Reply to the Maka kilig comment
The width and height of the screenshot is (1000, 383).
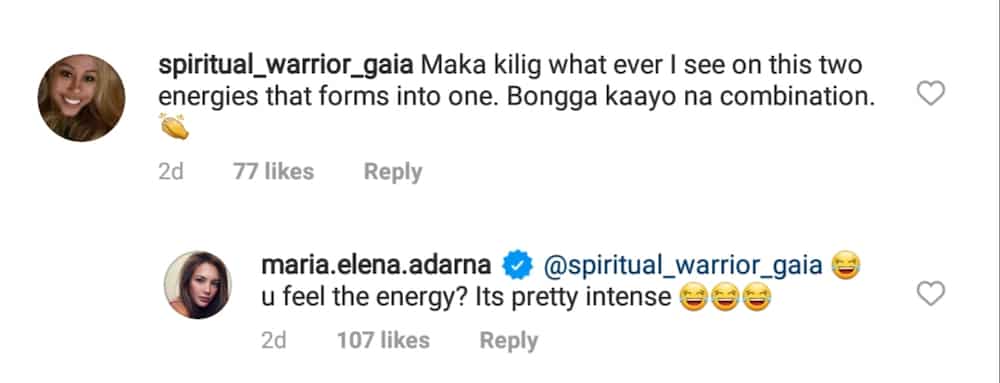click(393, 172)
